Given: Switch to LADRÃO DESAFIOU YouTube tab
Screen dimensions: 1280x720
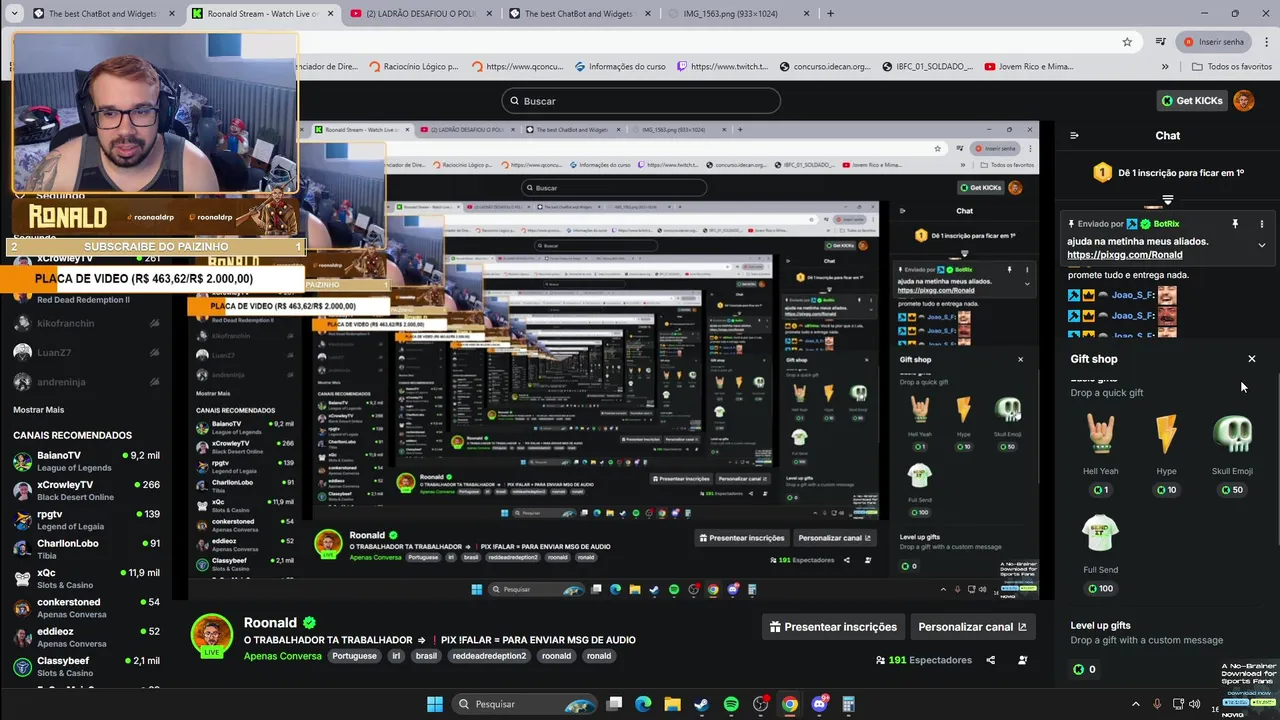Looking at the screenshot, I should pyautogui.click(x=420, y=14).
